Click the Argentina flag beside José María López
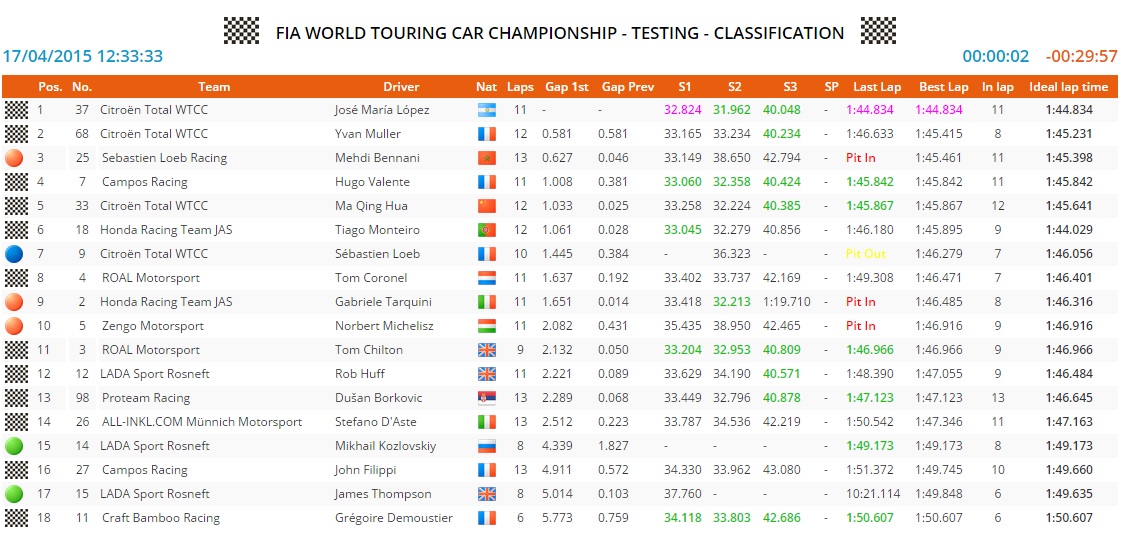1123x537 pixels. 487,110
